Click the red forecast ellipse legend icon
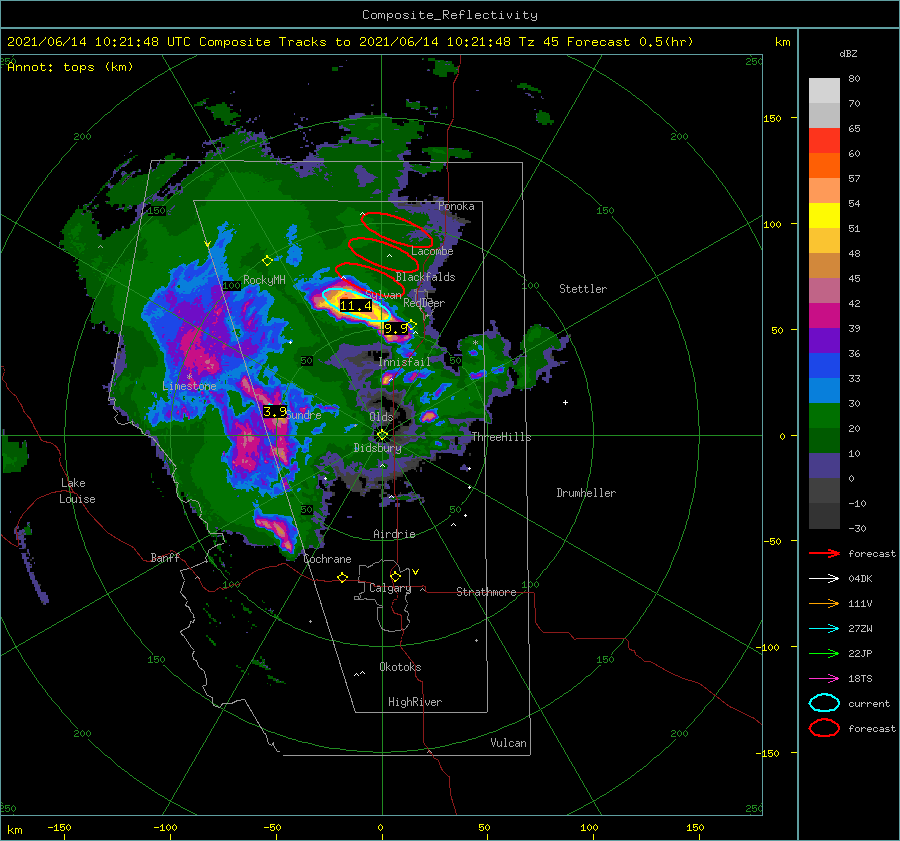This screenshot has height=841, width=900. [824, 728]
